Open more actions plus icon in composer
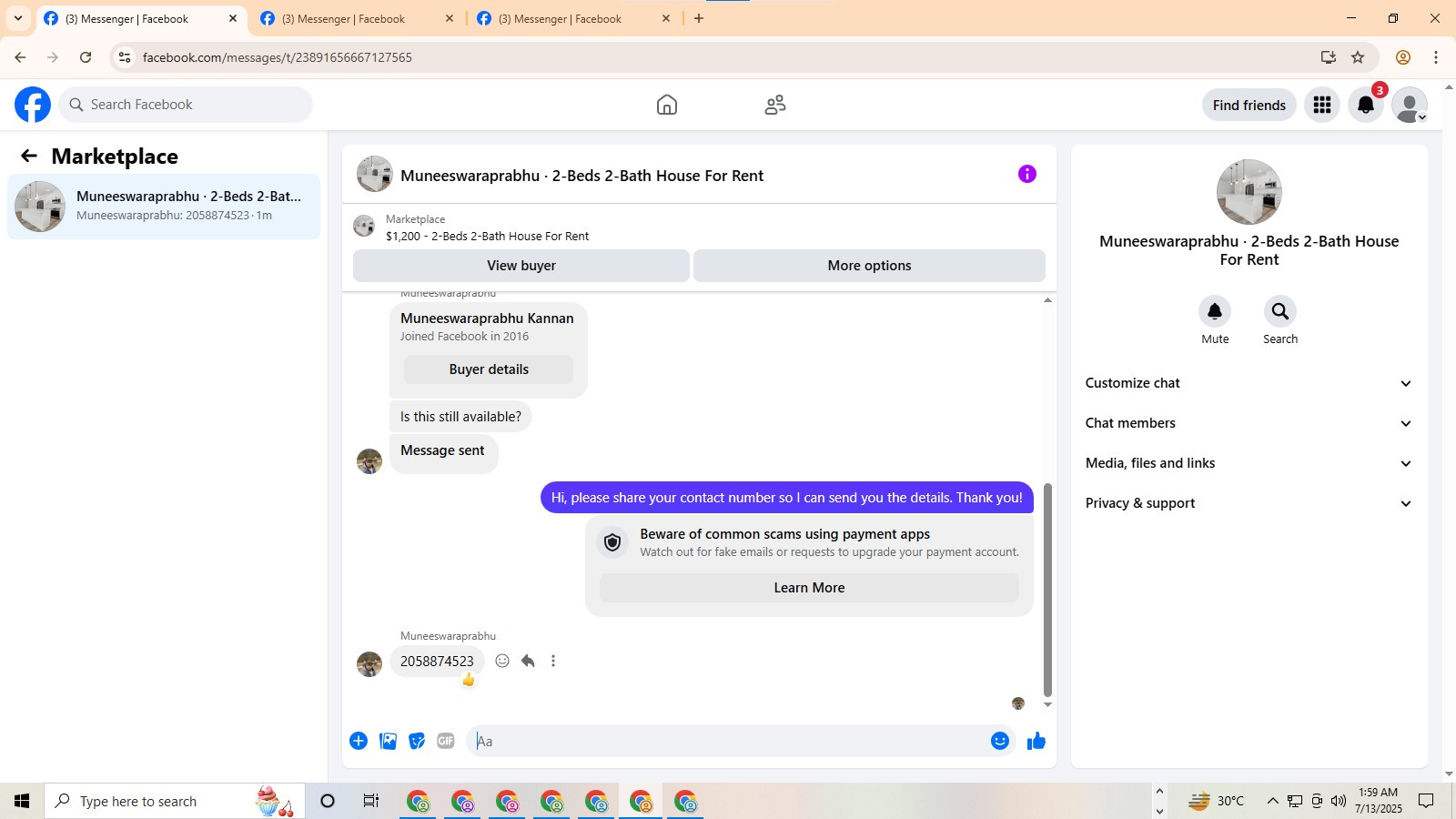This screenshot has height=819, width=1456. [359, 741]
